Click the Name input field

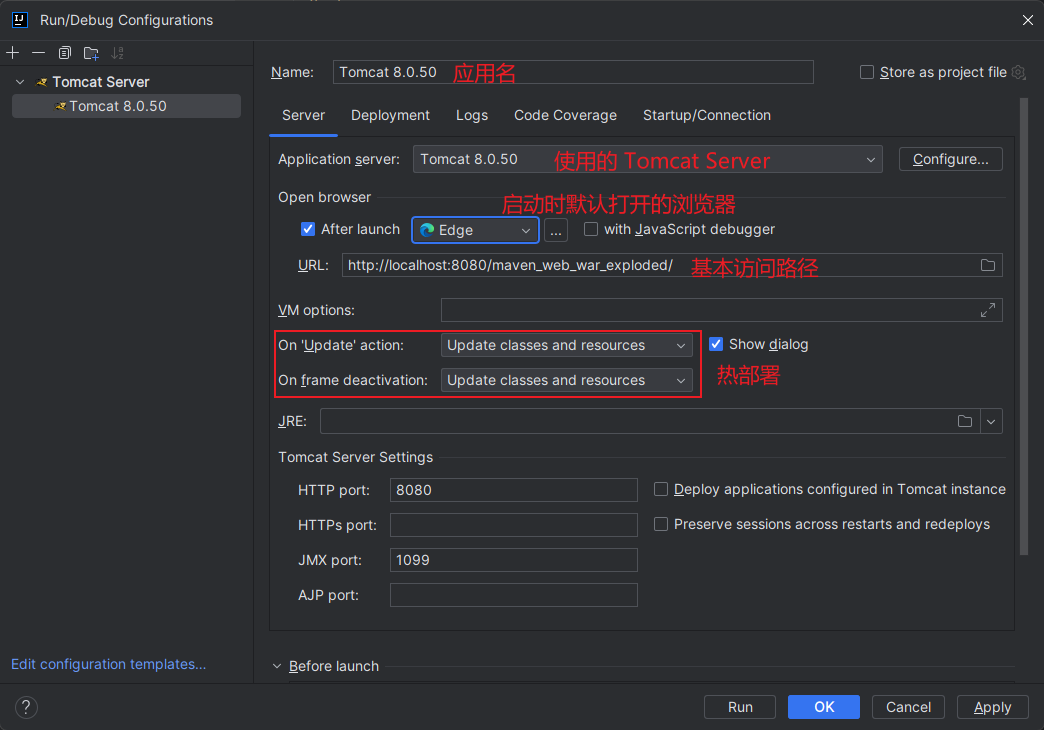point(573,72)
